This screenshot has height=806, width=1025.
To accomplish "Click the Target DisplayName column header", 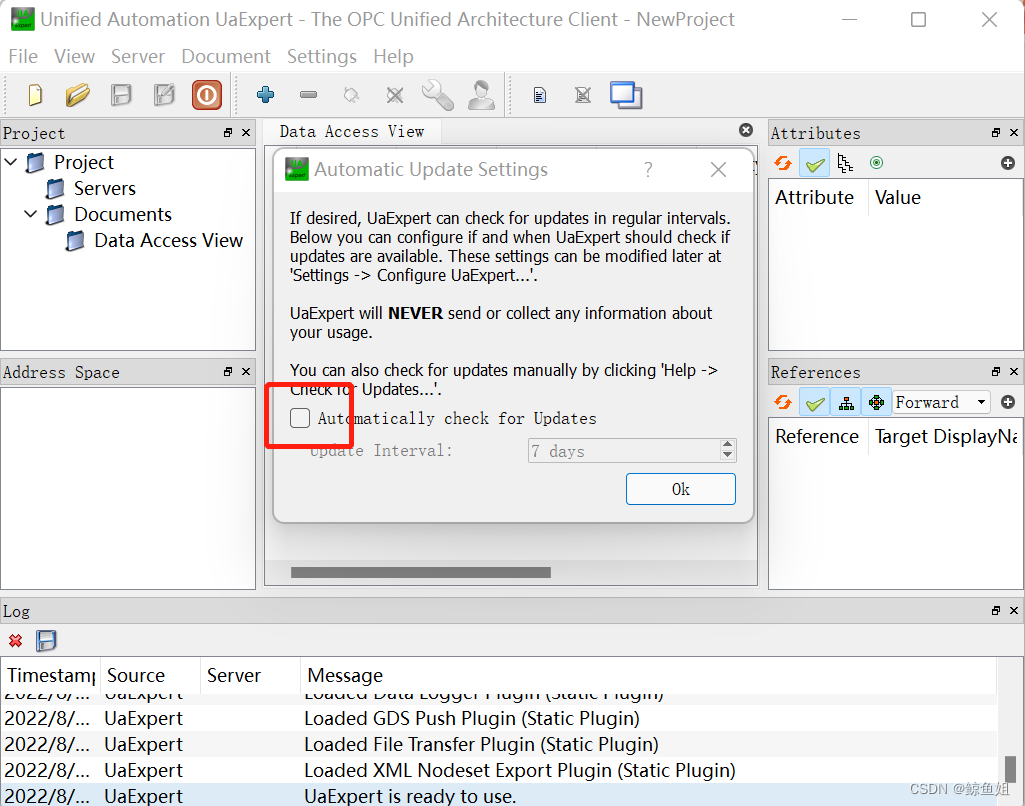I will [946, 437].
